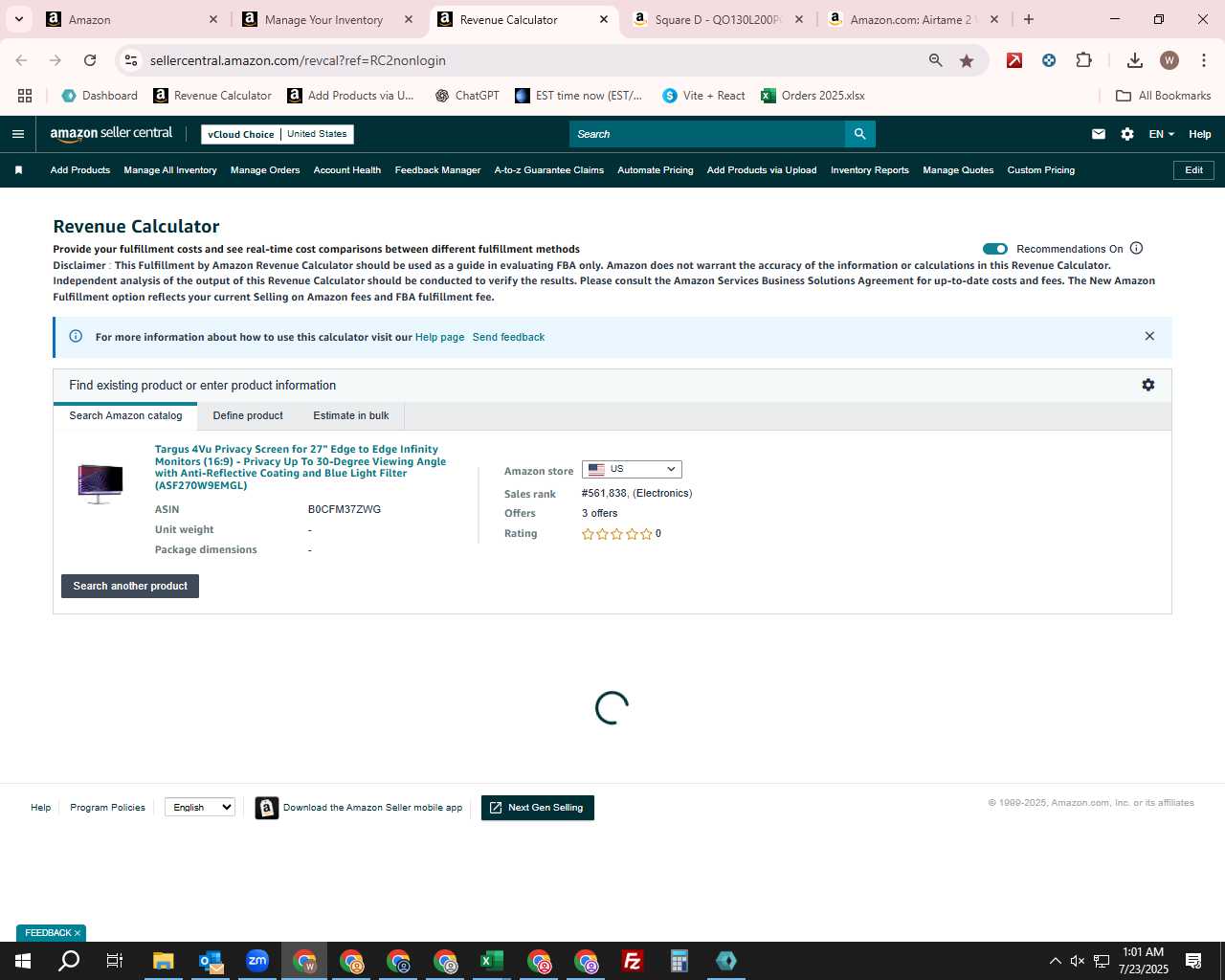This screenshot has height=980, width=1225.
Task: Open Feedback Manager nav item
Action: click(437, 170)
